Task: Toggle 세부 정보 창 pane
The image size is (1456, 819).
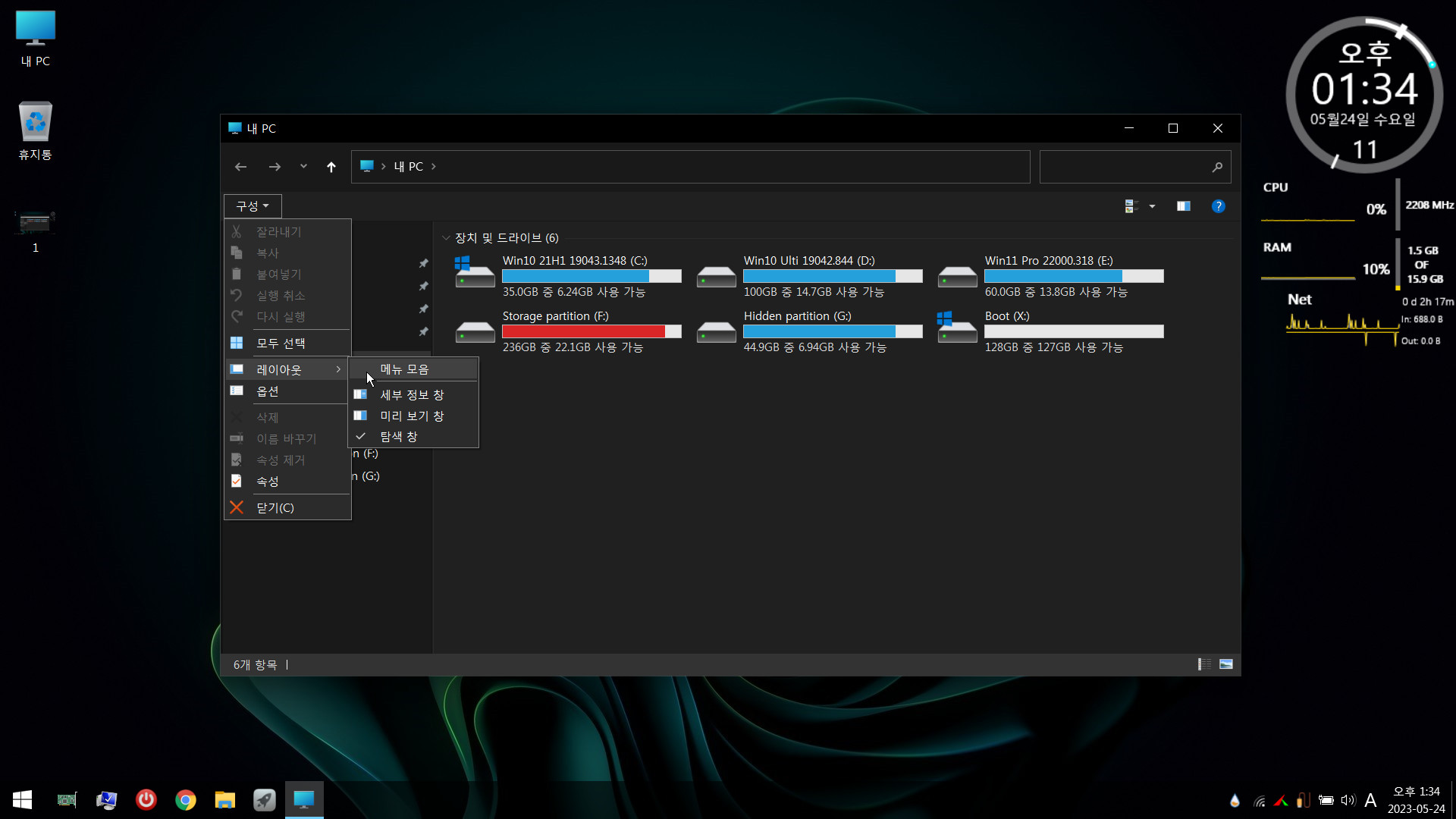Action: pyautogui.click(x=413, y=395)
